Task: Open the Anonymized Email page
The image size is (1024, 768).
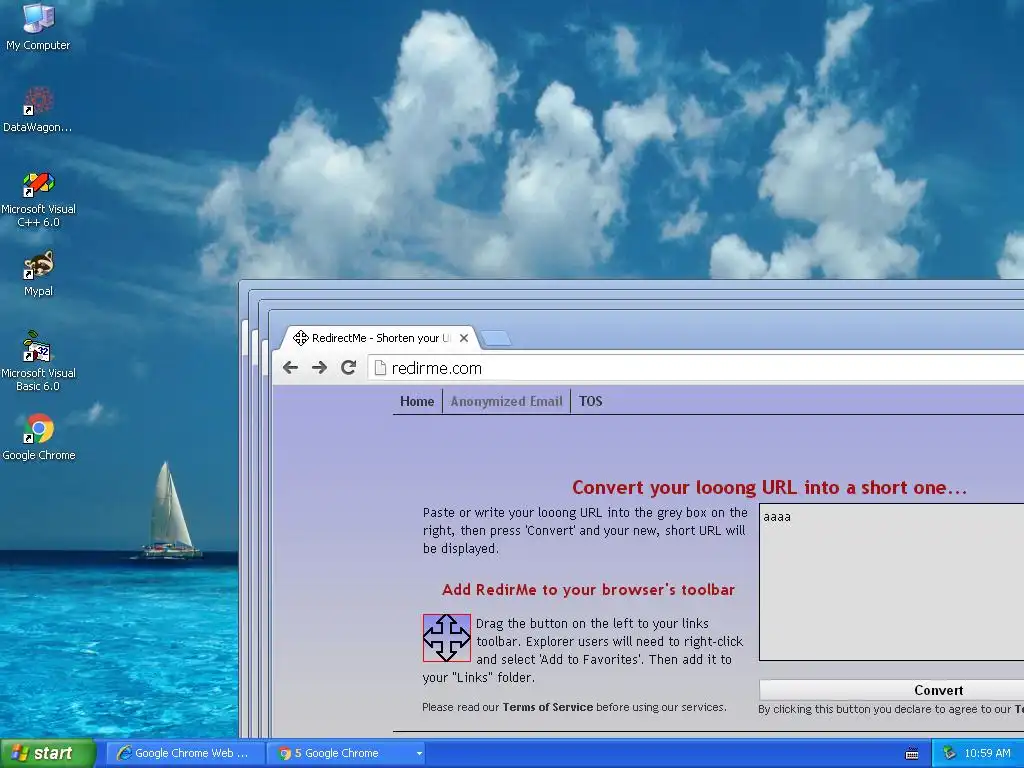Action: (506, 401)
